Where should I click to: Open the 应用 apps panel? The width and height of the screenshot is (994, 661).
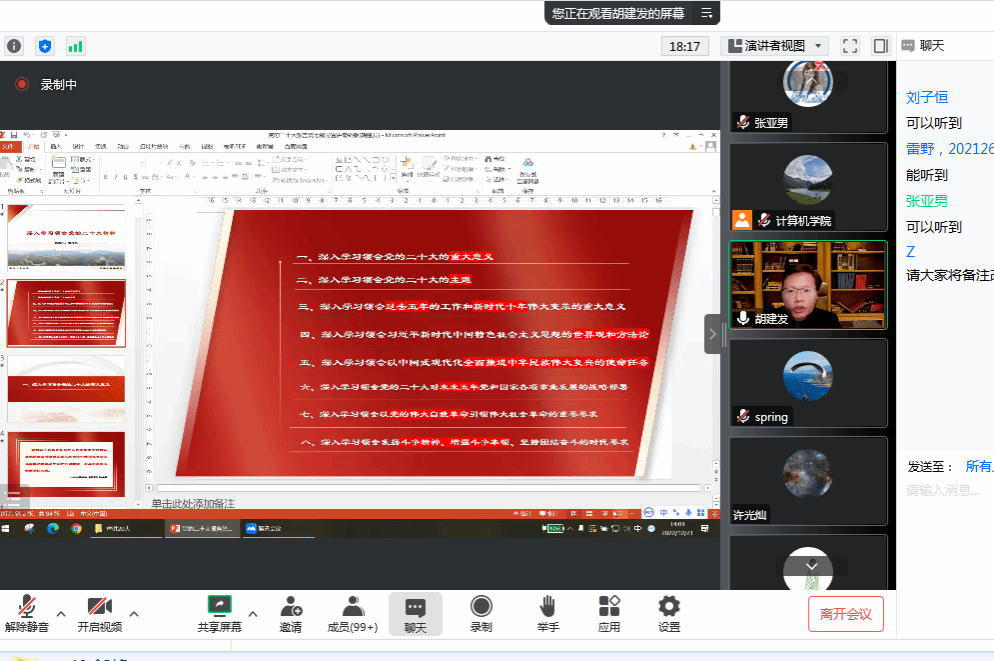click(x=609, y=613)
